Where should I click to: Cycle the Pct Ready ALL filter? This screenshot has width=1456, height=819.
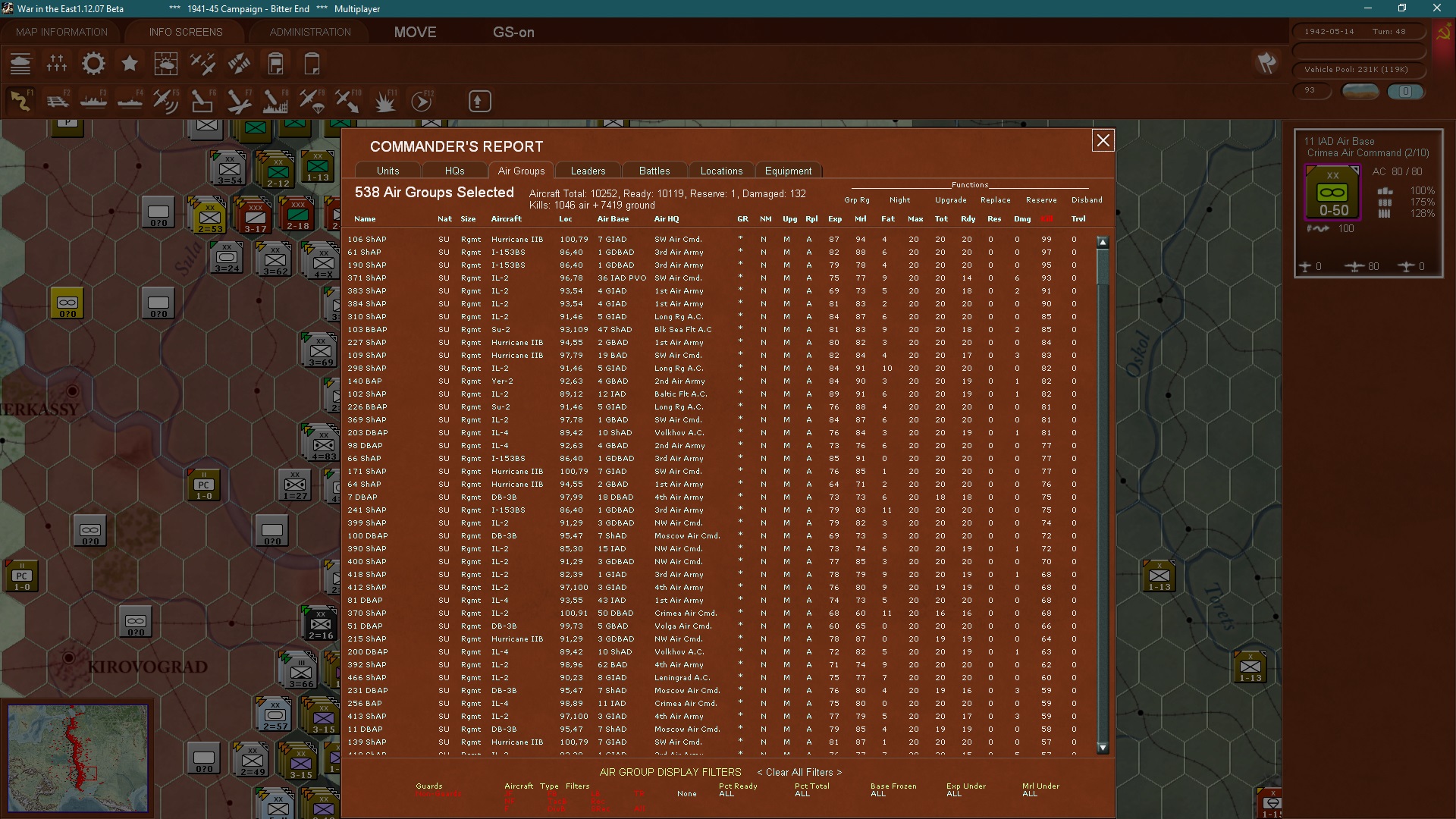click(727, 794)
